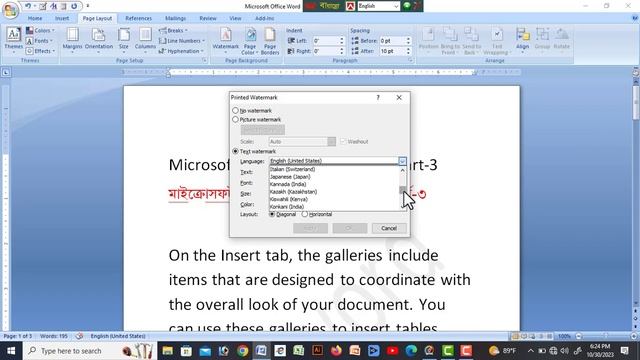The image size is (640, 360).
Task: Open the theme Fonts menu
Action: coord(39,41)
